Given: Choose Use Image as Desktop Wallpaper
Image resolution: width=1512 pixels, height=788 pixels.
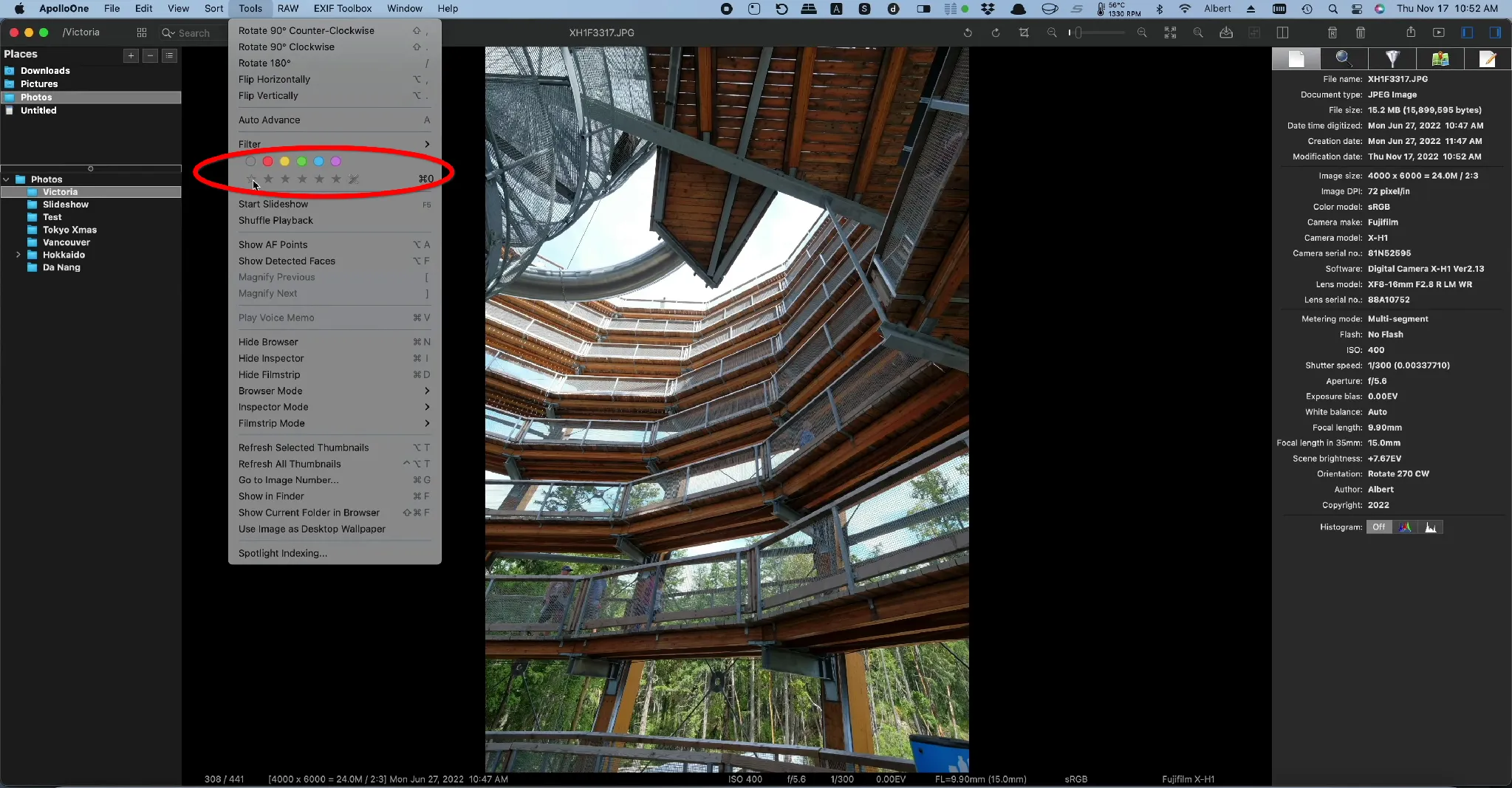Looking at the screenshot, I should [335, 529].
